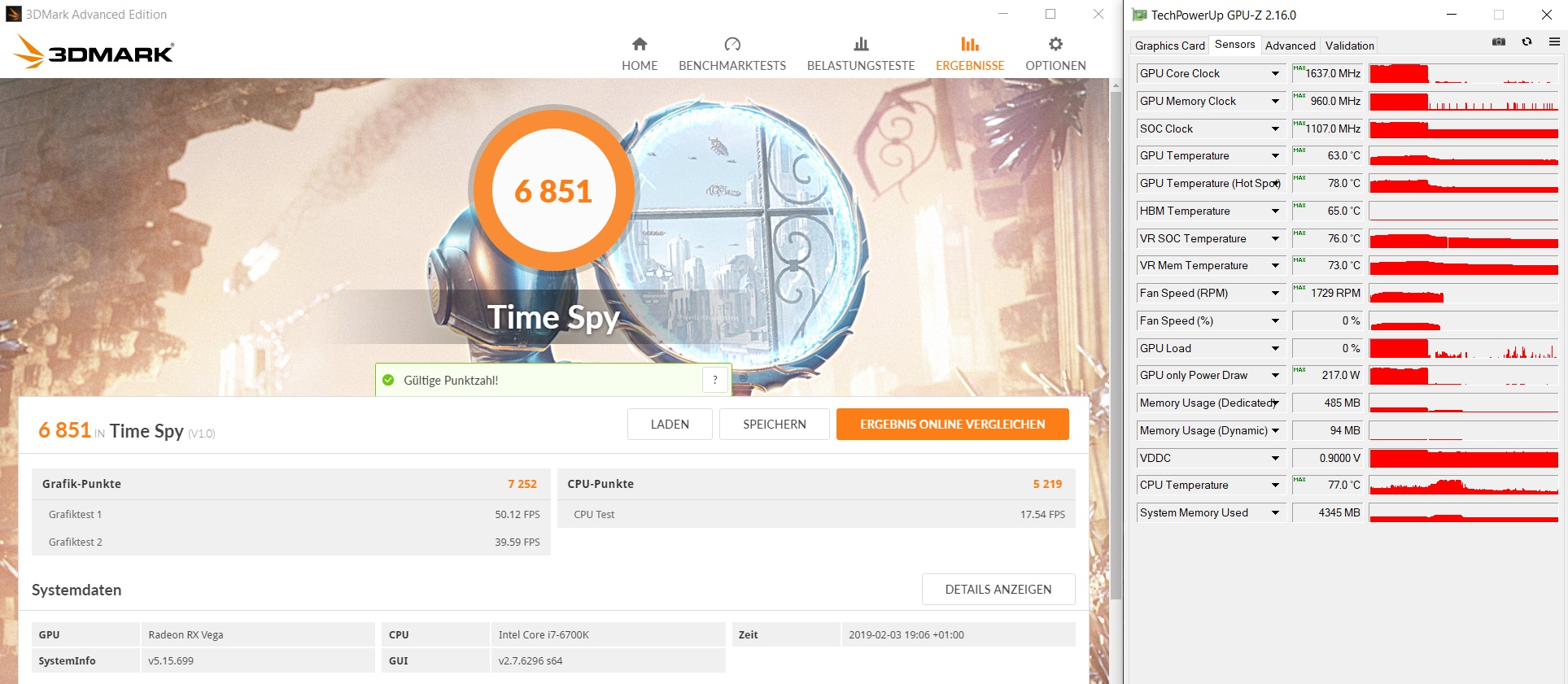Click System Memory Used 4345 MB value
This screenshot has width=1568, height=684.
(x=1327, y=512)
